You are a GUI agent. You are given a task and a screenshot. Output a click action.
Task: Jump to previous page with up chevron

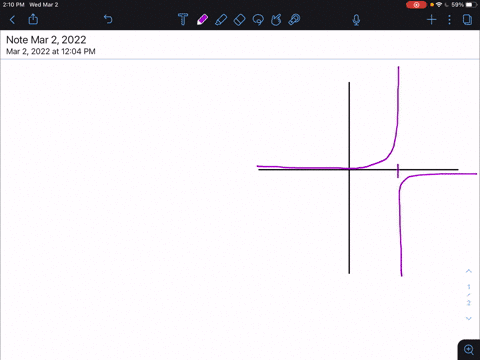469,271
